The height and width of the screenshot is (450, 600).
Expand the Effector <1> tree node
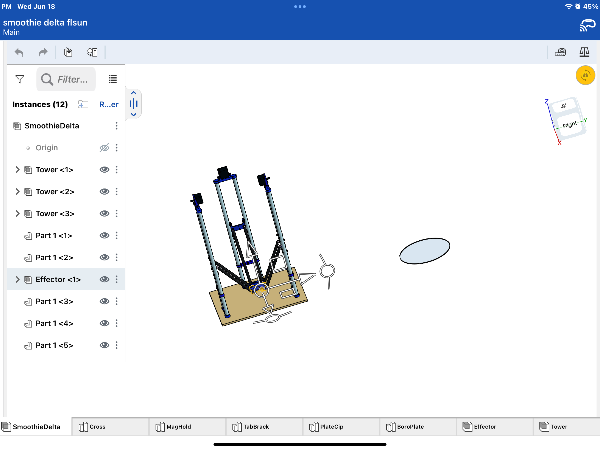(17, 280)
